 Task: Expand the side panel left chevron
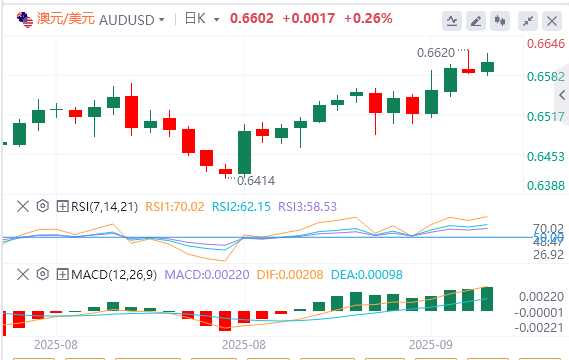point(562,95)
